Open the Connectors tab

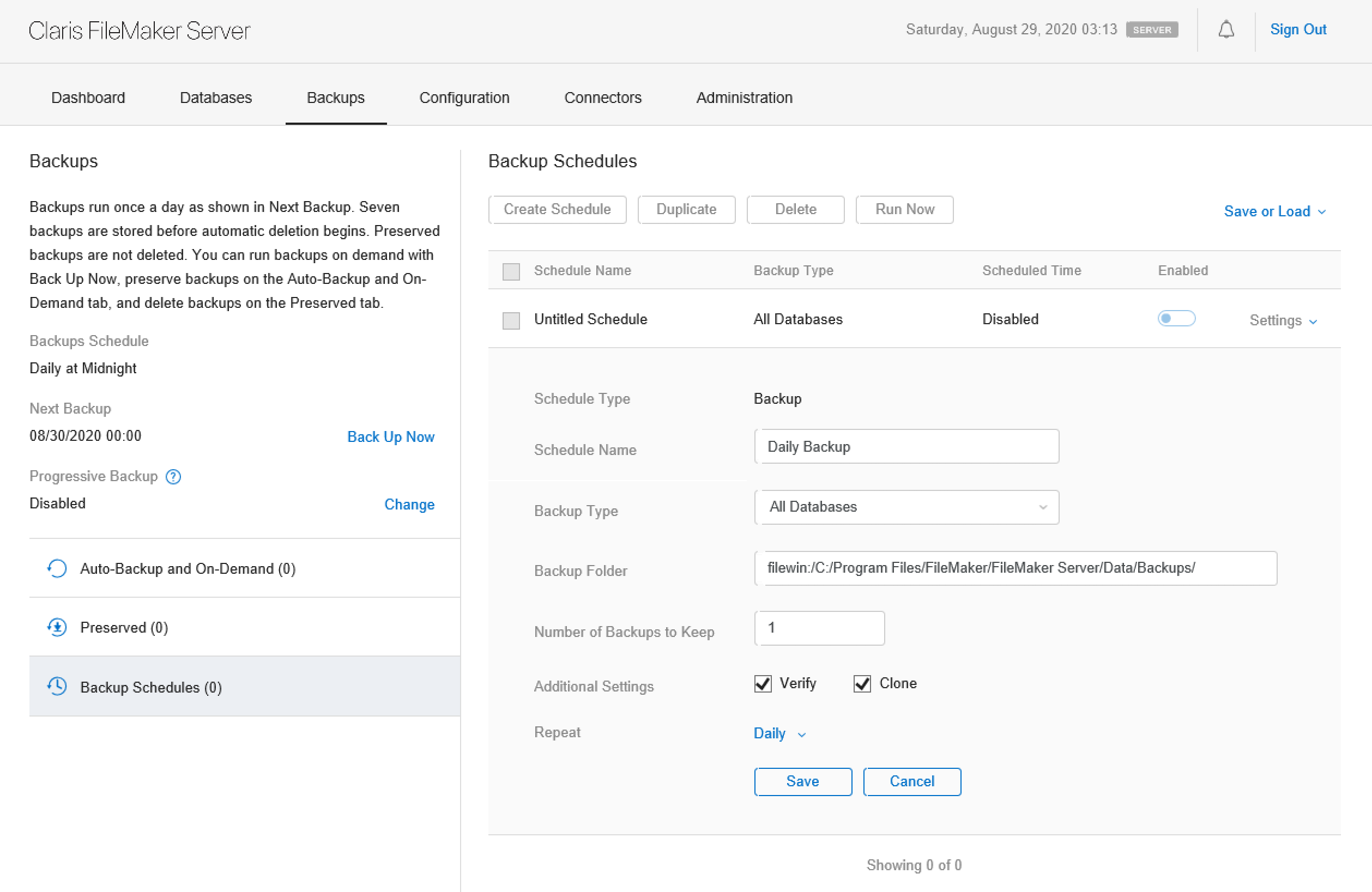coord(602,98)
